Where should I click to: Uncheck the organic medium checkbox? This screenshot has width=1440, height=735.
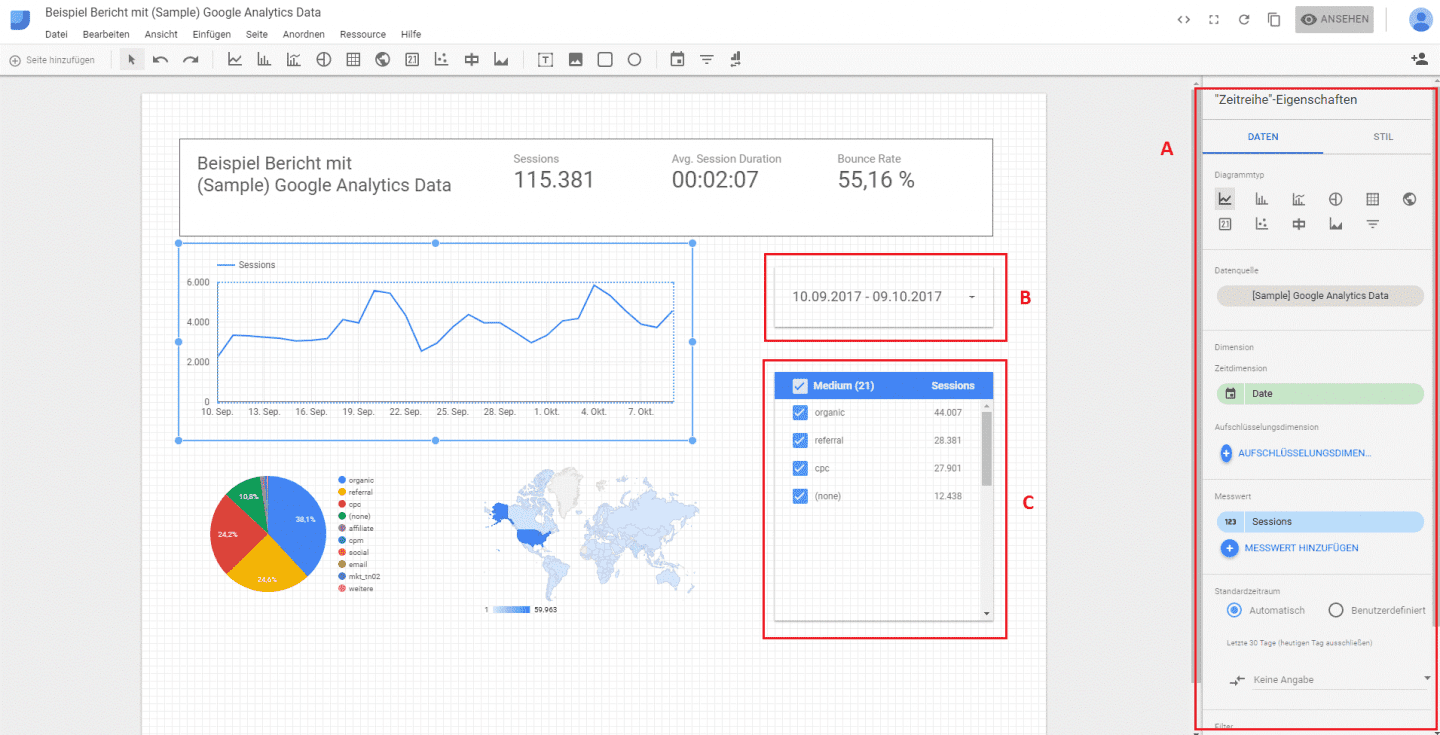coord(800,412)
